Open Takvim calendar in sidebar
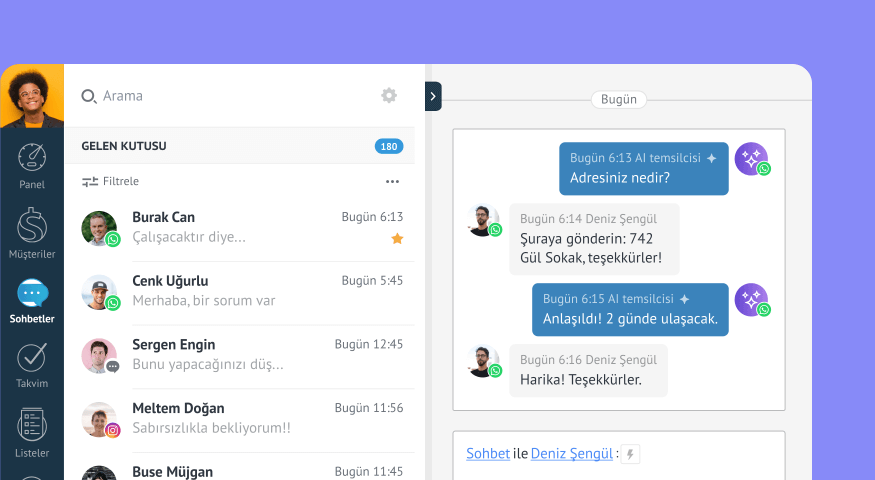 [x=32, y=366]
